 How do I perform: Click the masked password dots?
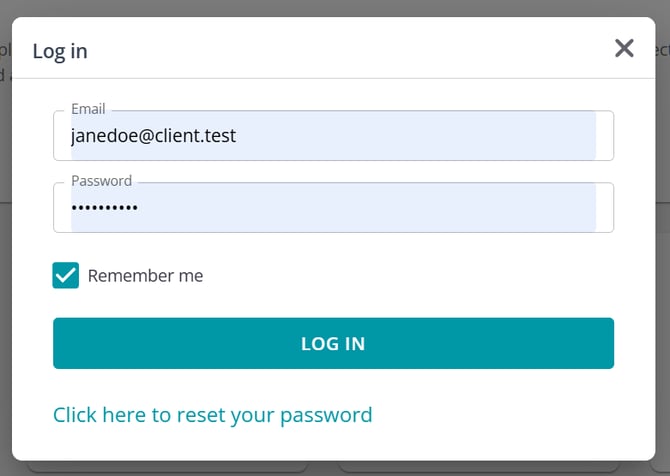(x=105, y=208)
